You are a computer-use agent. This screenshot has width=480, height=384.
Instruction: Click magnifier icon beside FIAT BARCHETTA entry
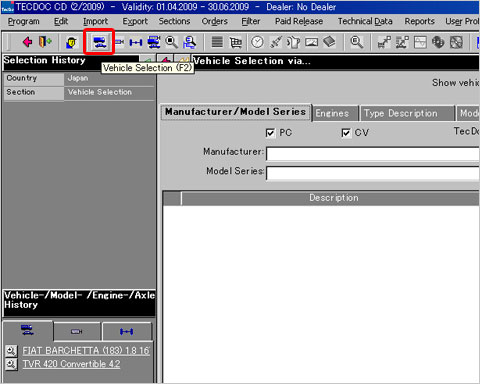click(x=11, y=351)
